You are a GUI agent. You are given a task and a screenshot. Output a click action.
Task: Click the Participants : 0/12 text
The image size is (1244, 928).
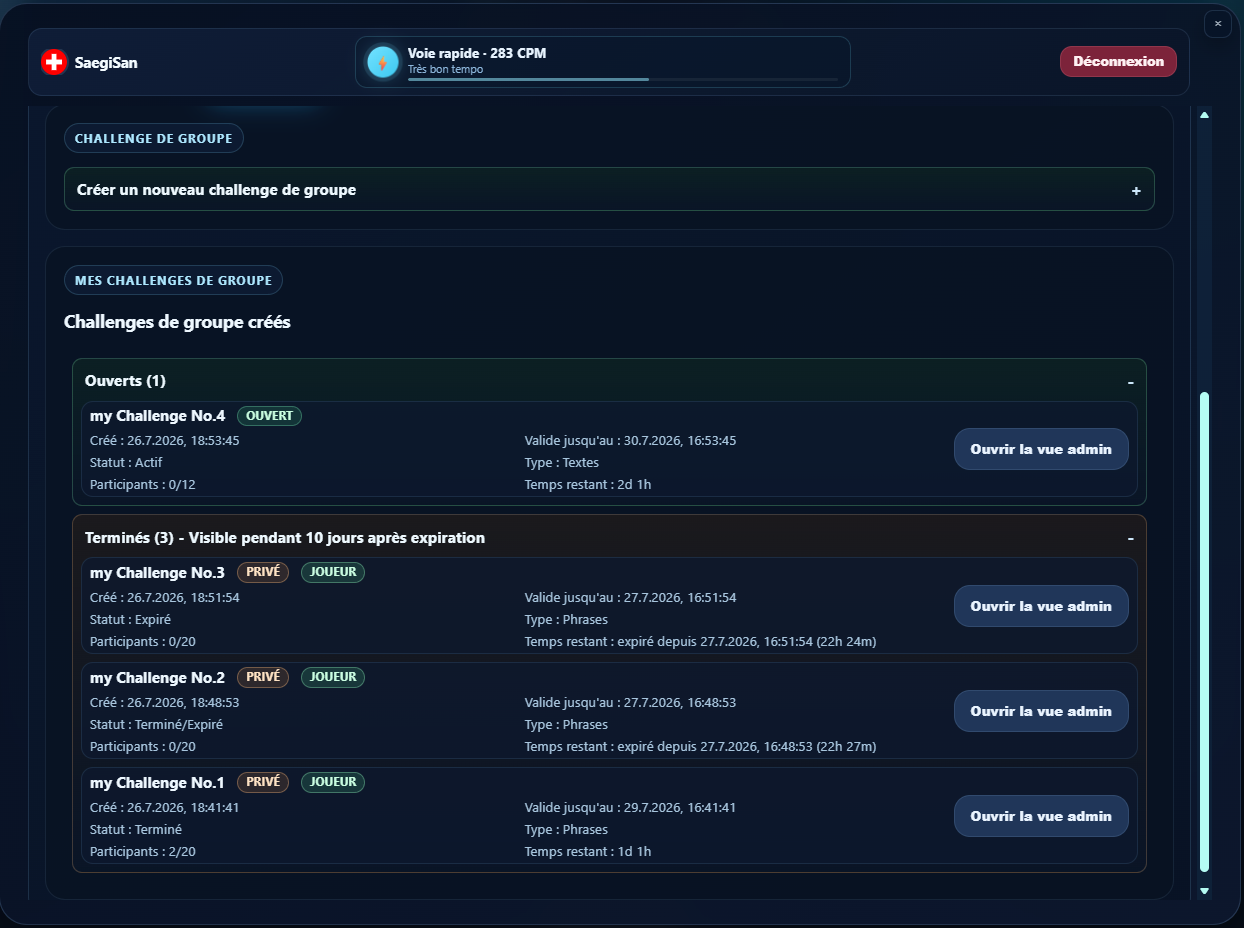143,485
